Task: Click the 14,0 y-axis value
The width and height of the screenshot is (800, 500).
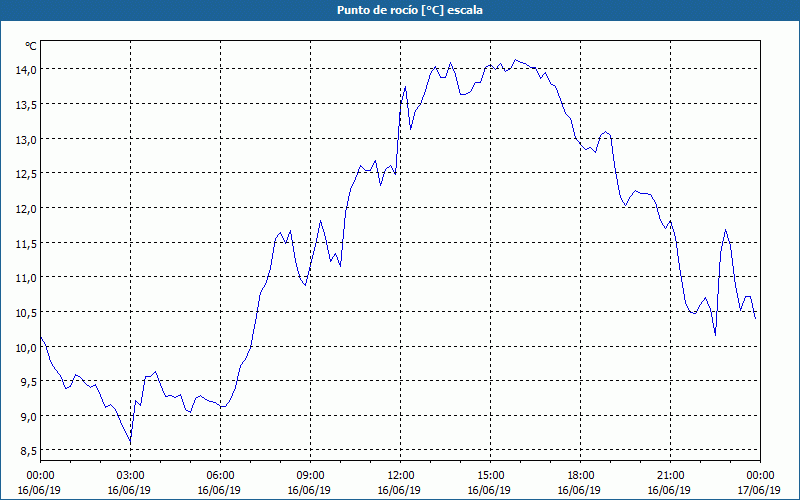Action: pyautogui.click(x=26, y=70)
